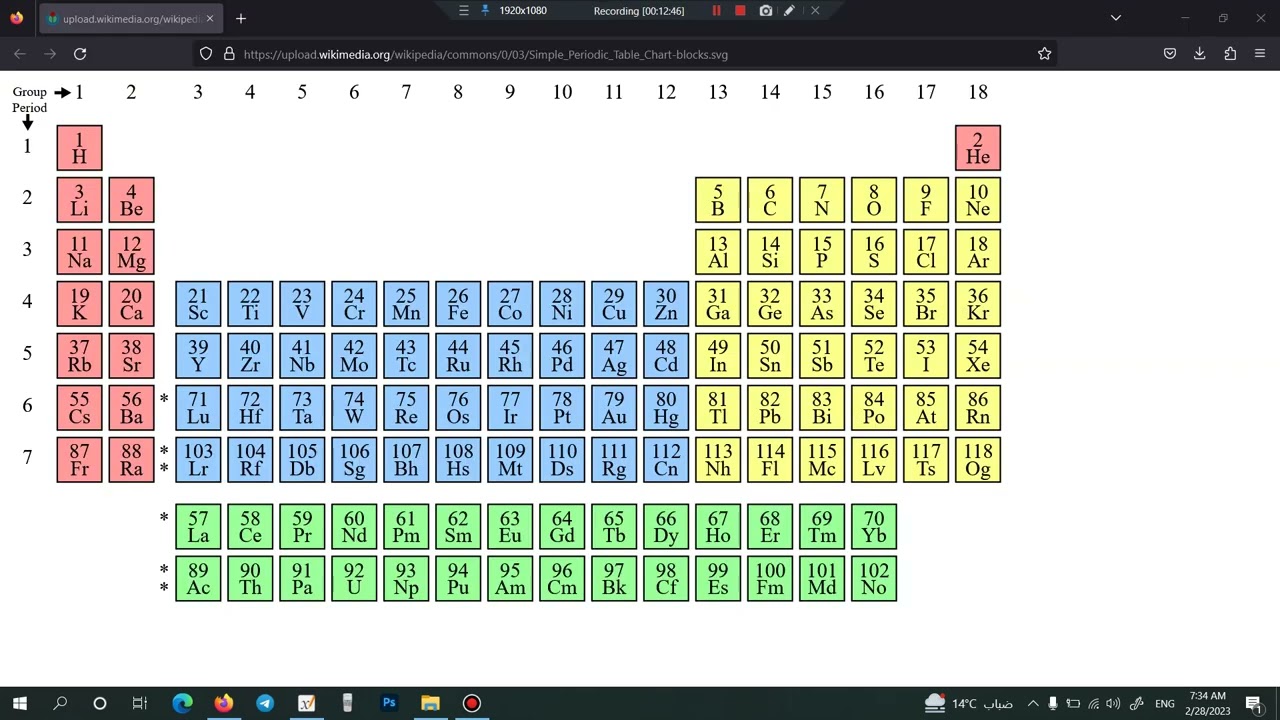The height and width of the screenshot is (720, 1280).
Task: Show hidden system tray icons
Action: pos(1033,703)
